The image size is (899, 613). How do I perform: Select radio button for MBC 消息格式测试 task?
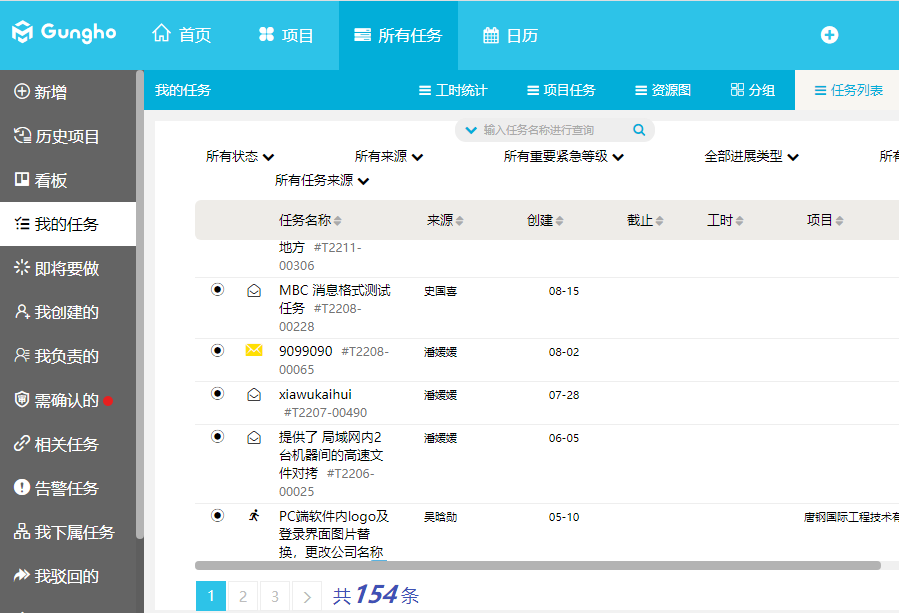(218, 290)
